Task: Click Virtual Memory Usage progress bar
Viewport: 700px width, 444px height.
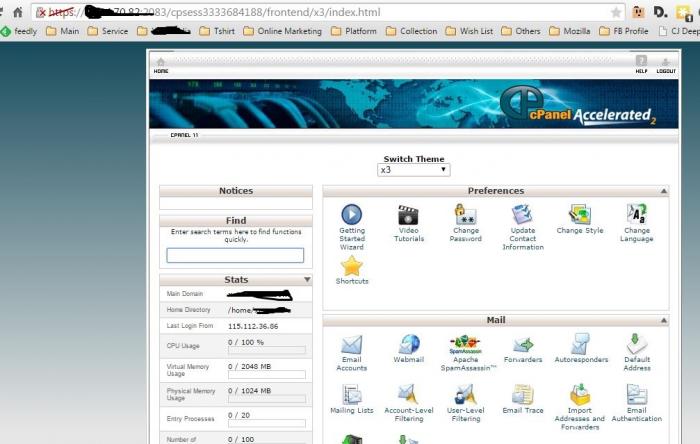Action: 267,375
